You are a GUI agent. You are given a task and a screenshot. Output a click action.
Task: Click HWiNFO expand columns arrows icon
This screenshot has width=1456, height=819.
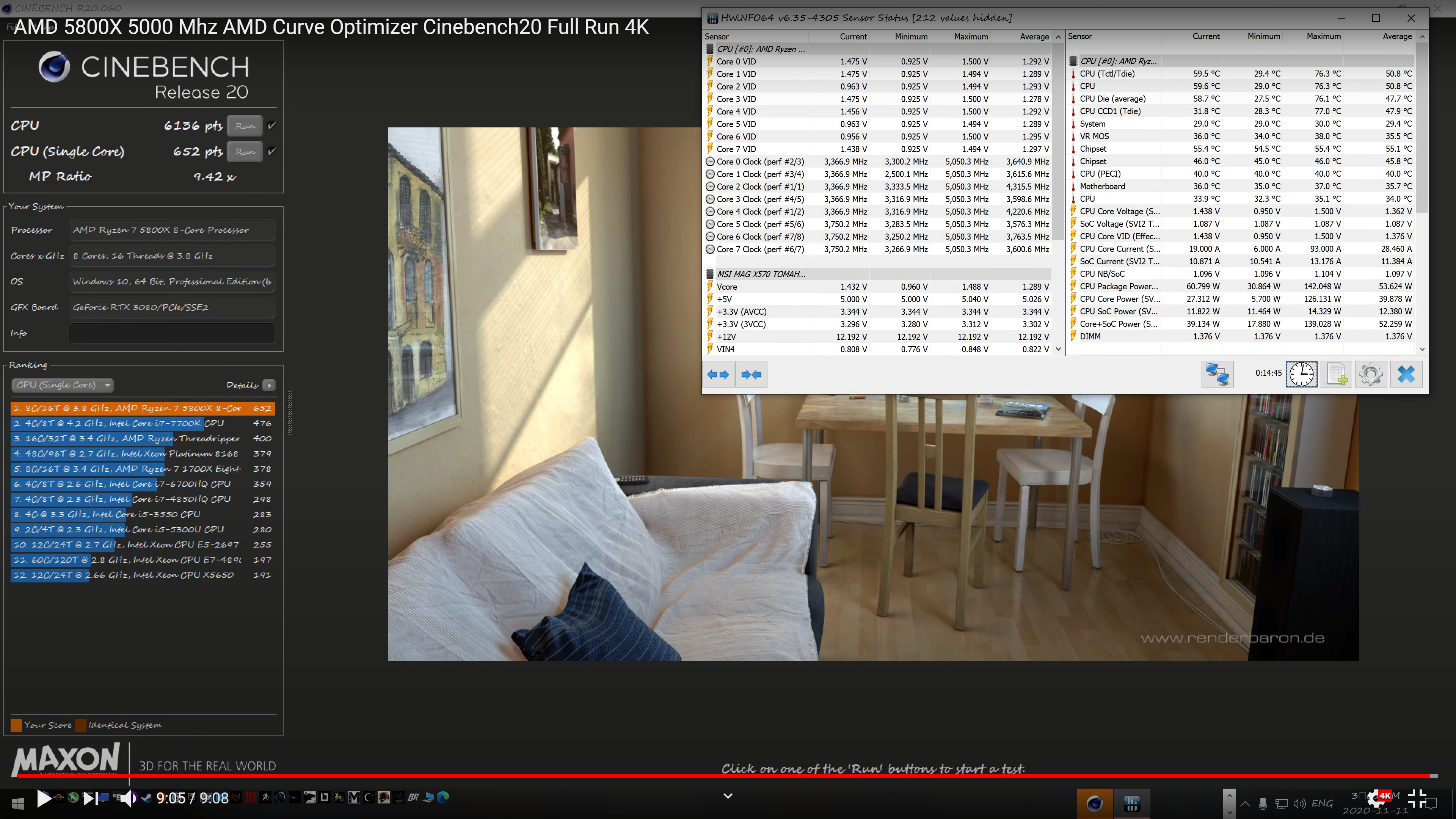718,374
